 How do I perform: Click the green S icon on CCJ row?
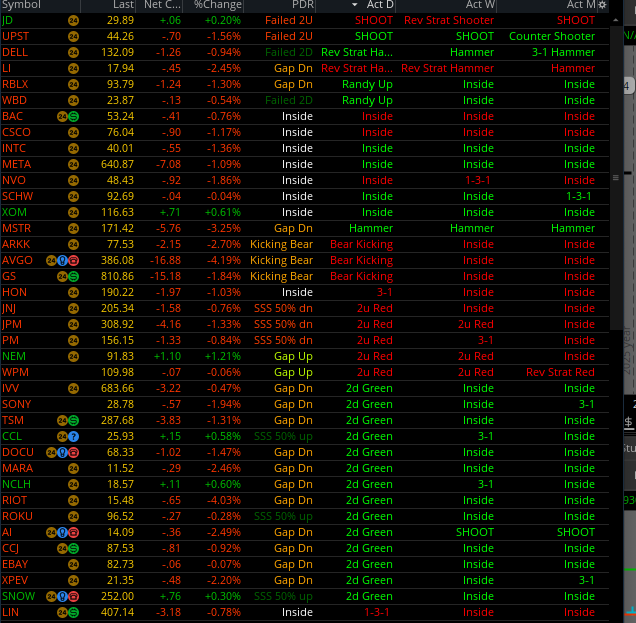(x=73, y=549)
